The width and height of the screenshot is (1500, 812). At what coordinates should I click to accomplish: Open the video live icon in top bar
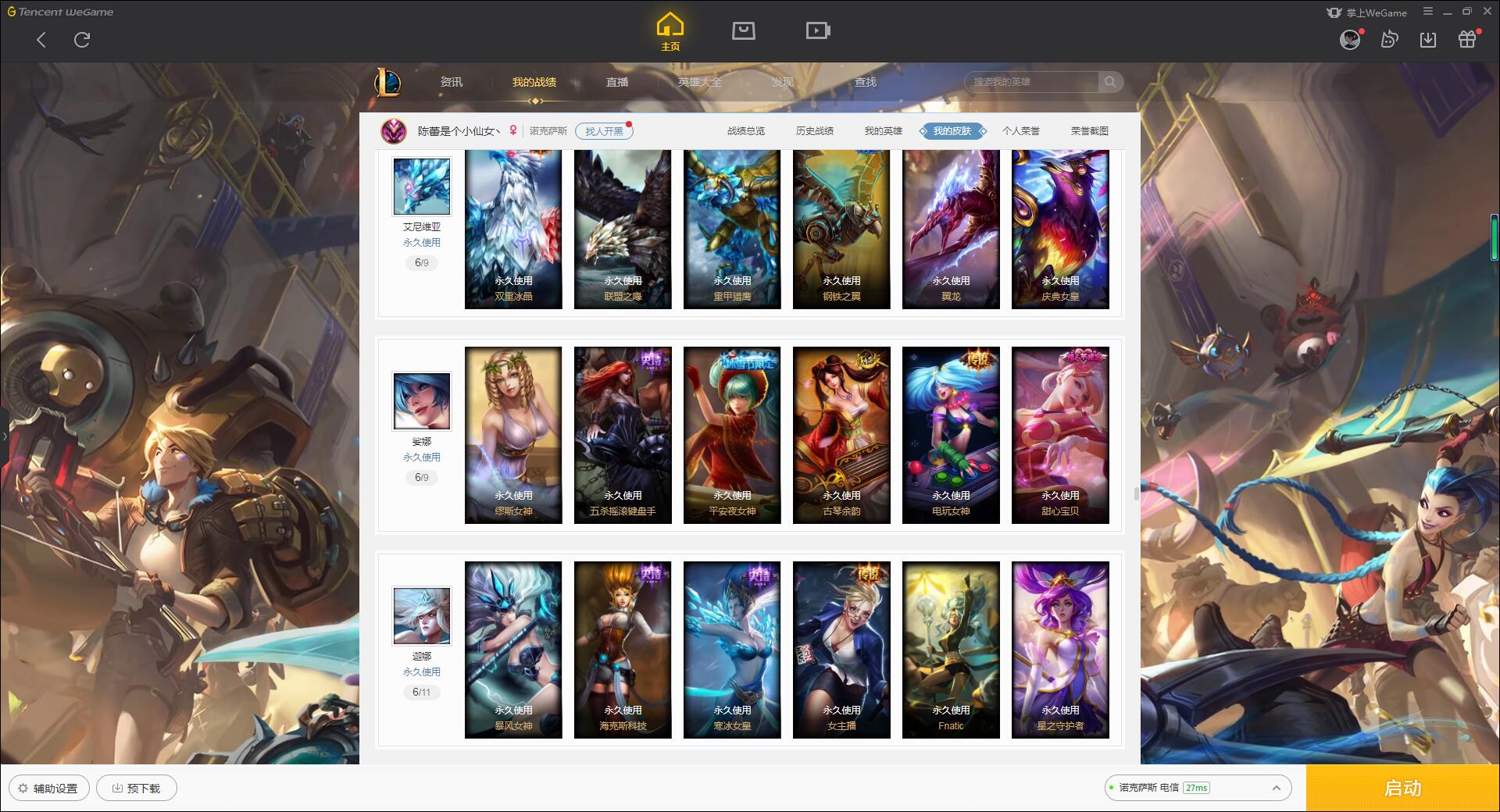click(x=818, y=30)
